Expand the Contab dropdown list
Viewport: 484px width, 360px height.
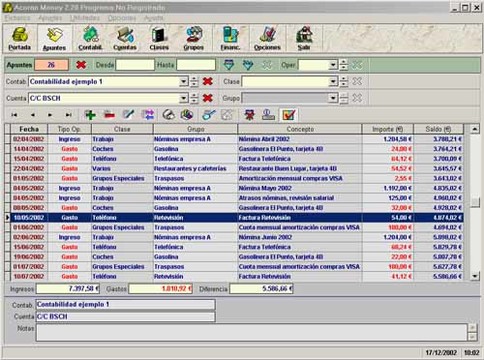183,81
